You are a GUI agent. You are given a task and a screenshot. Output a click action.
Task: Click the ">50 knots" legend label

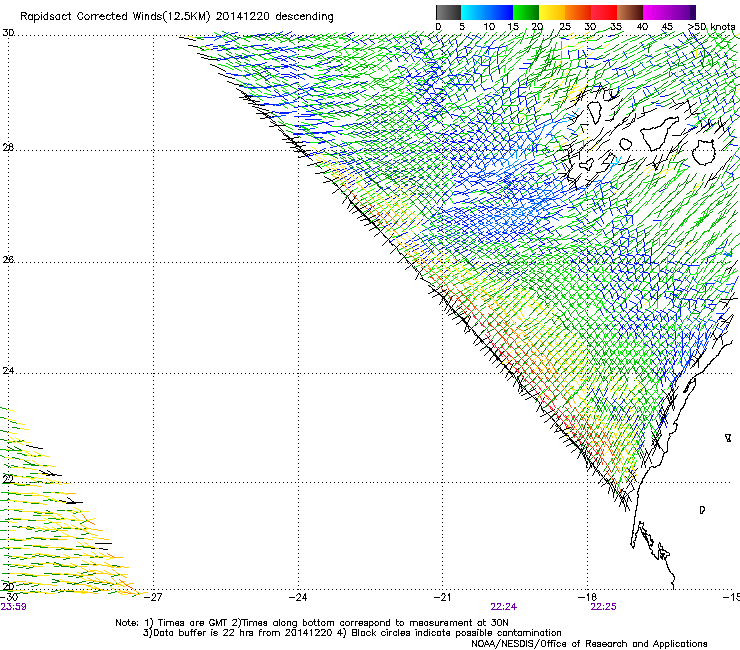tap(711, 26)
